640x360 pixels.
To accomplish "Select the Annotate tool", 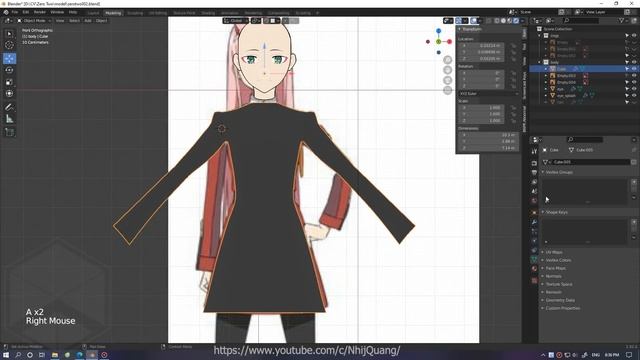I will (x=9, y=107).
